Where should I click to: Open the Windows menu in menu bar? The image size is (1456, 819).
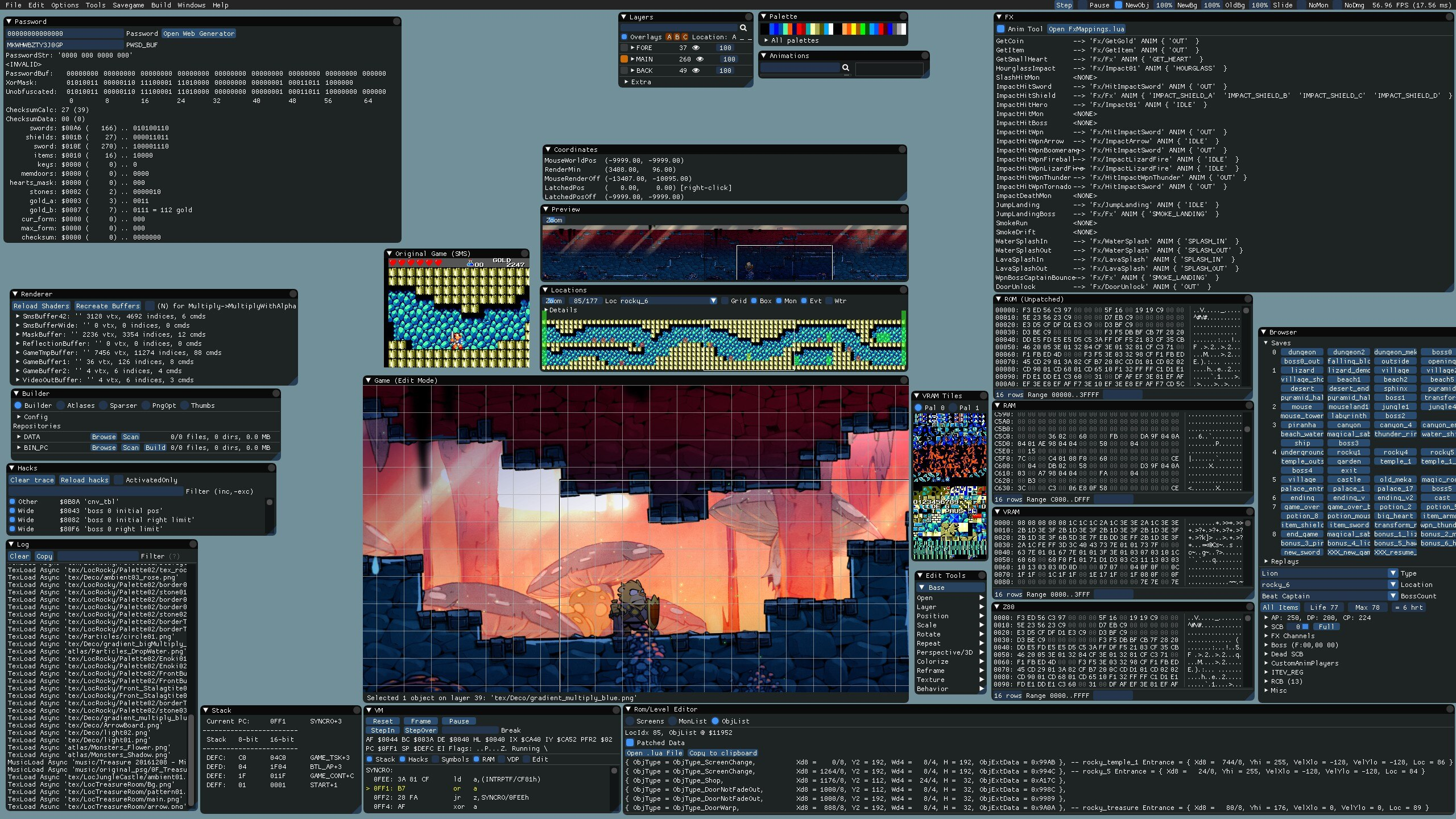(191, 5)
